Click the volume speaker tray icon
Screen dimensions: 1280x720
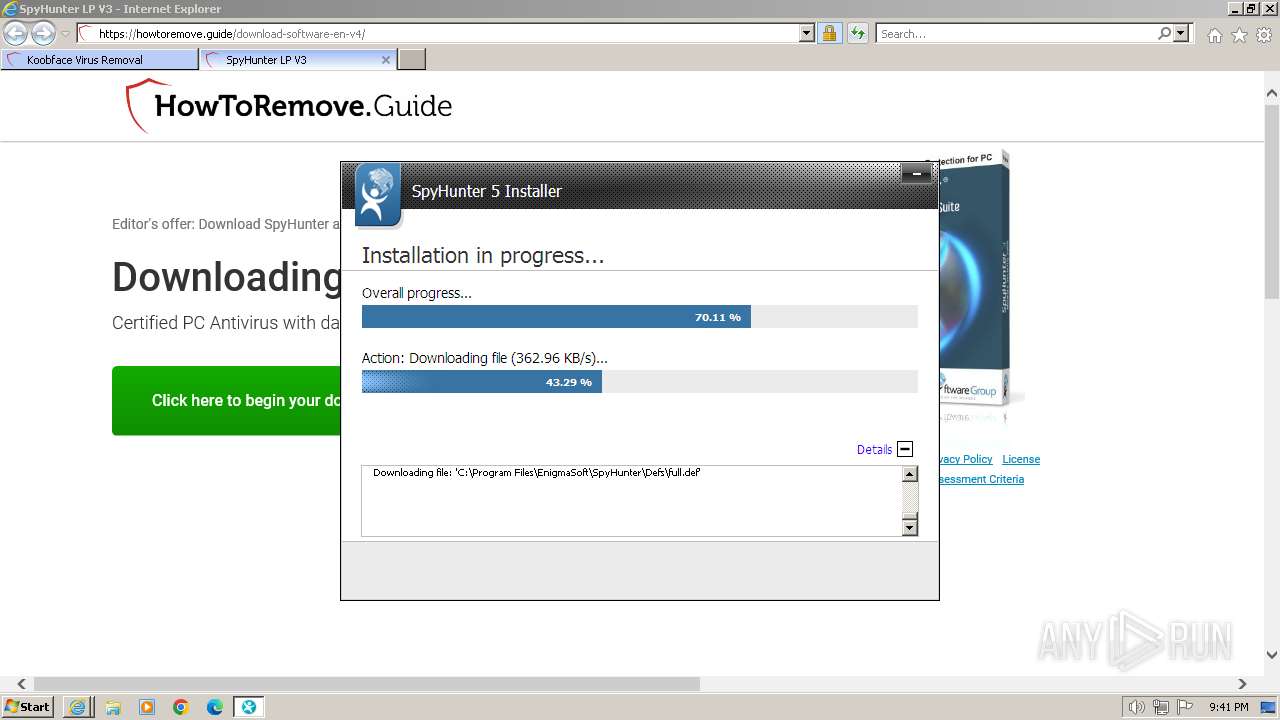1137,707
